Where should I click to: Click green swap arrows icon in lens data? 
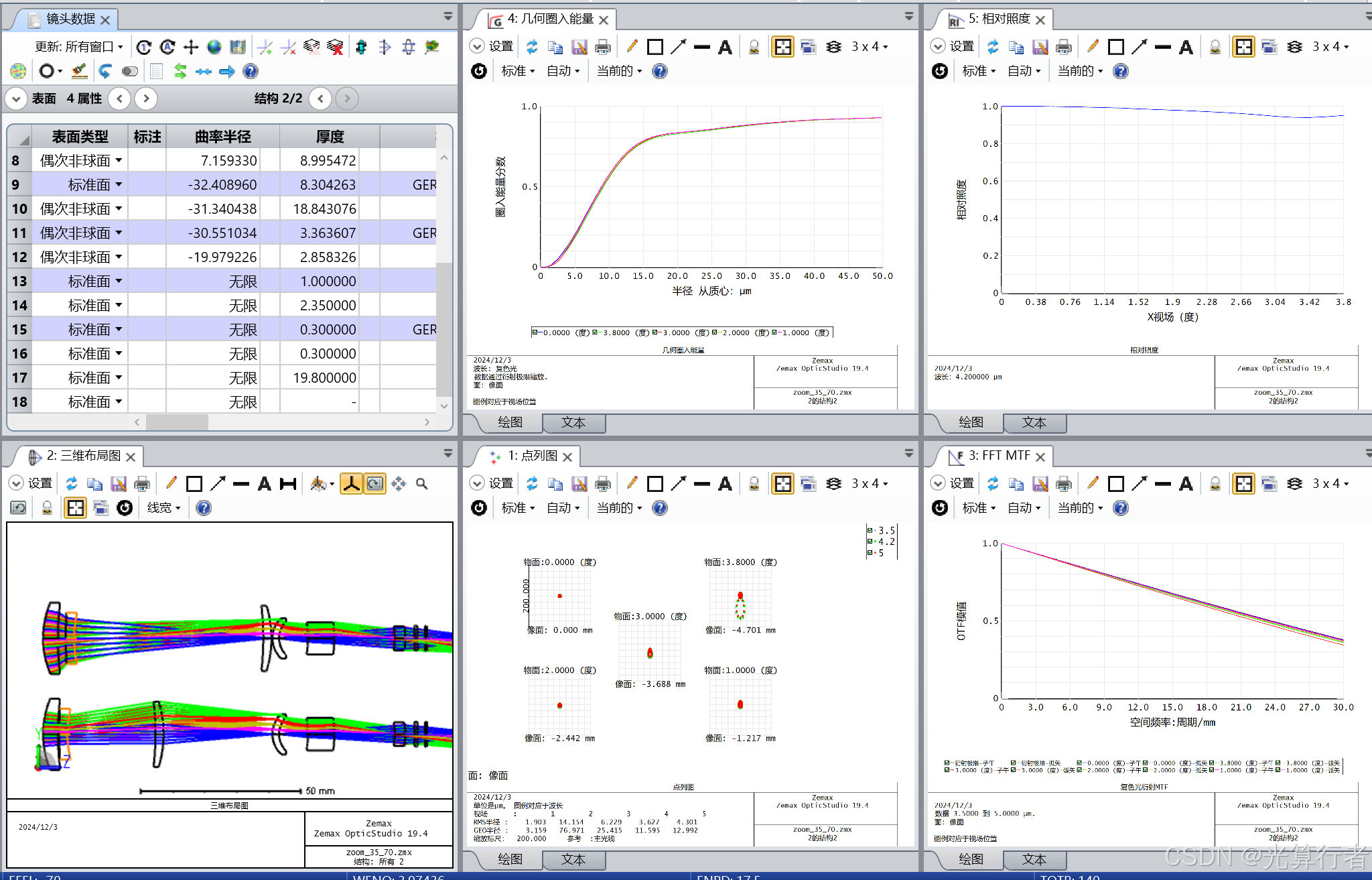coord(180,71)
